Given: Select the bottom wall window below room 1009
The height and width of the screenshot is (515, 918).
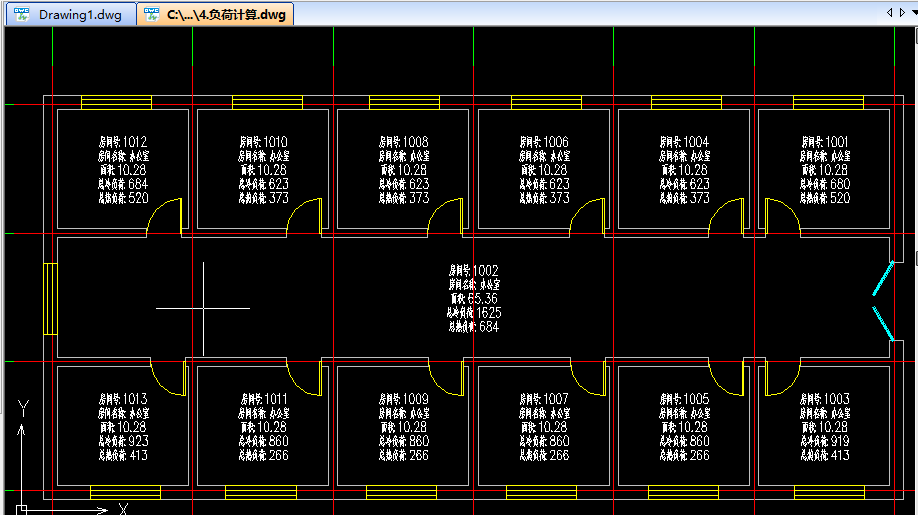Looking at the screenshot, I should (x=400, y=492).
